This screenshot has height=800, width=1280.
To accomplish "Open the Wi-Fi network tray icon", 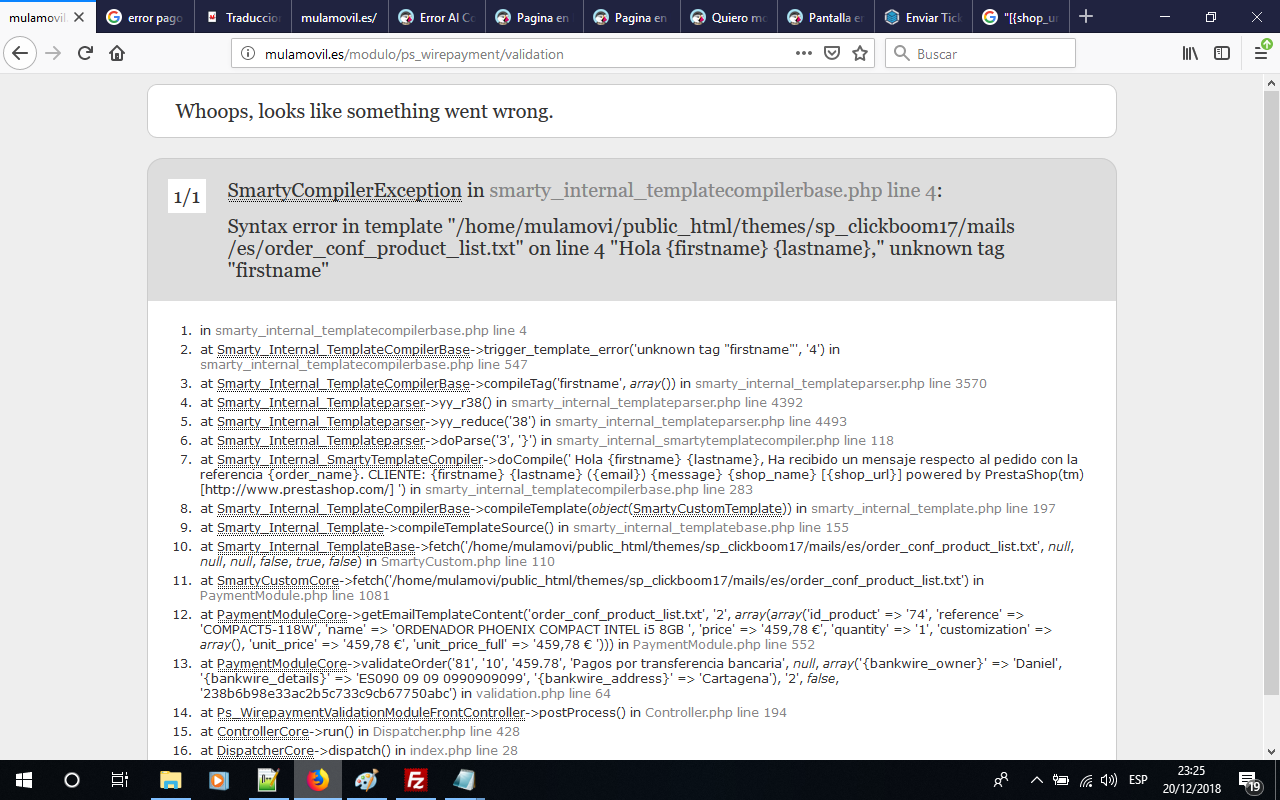I will 1085,780.
